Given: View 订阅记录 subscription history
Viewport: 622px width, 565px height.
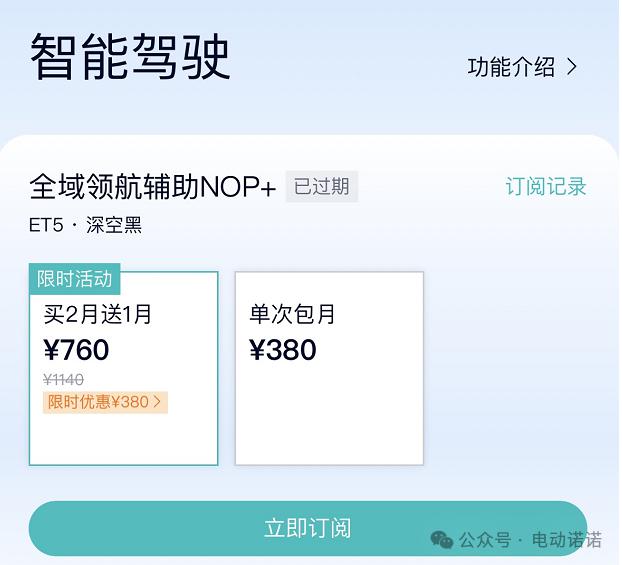Looking at the screenshot, I should pos(546,187).
